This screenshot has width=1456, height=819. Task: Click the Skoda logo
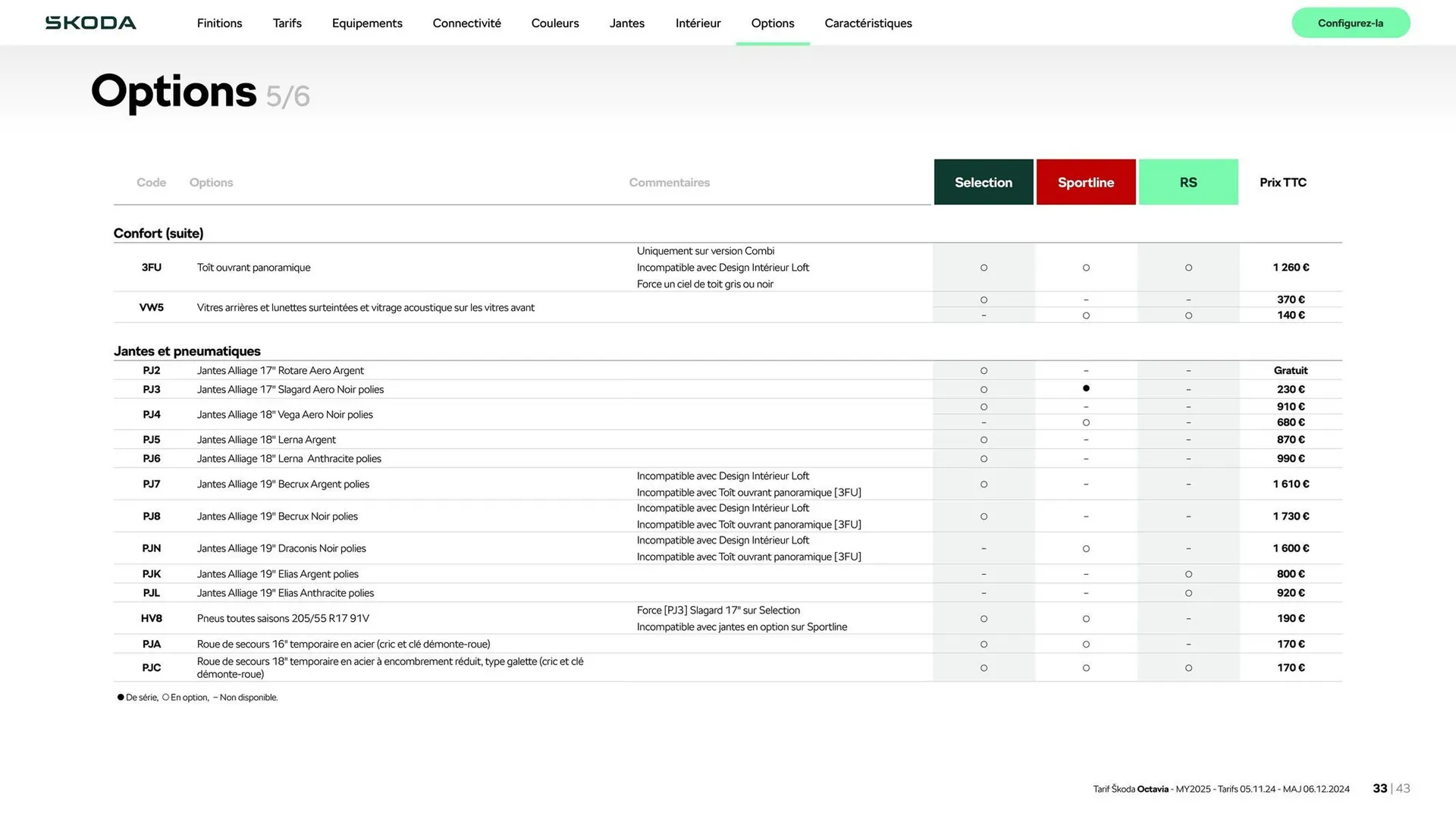91,23
